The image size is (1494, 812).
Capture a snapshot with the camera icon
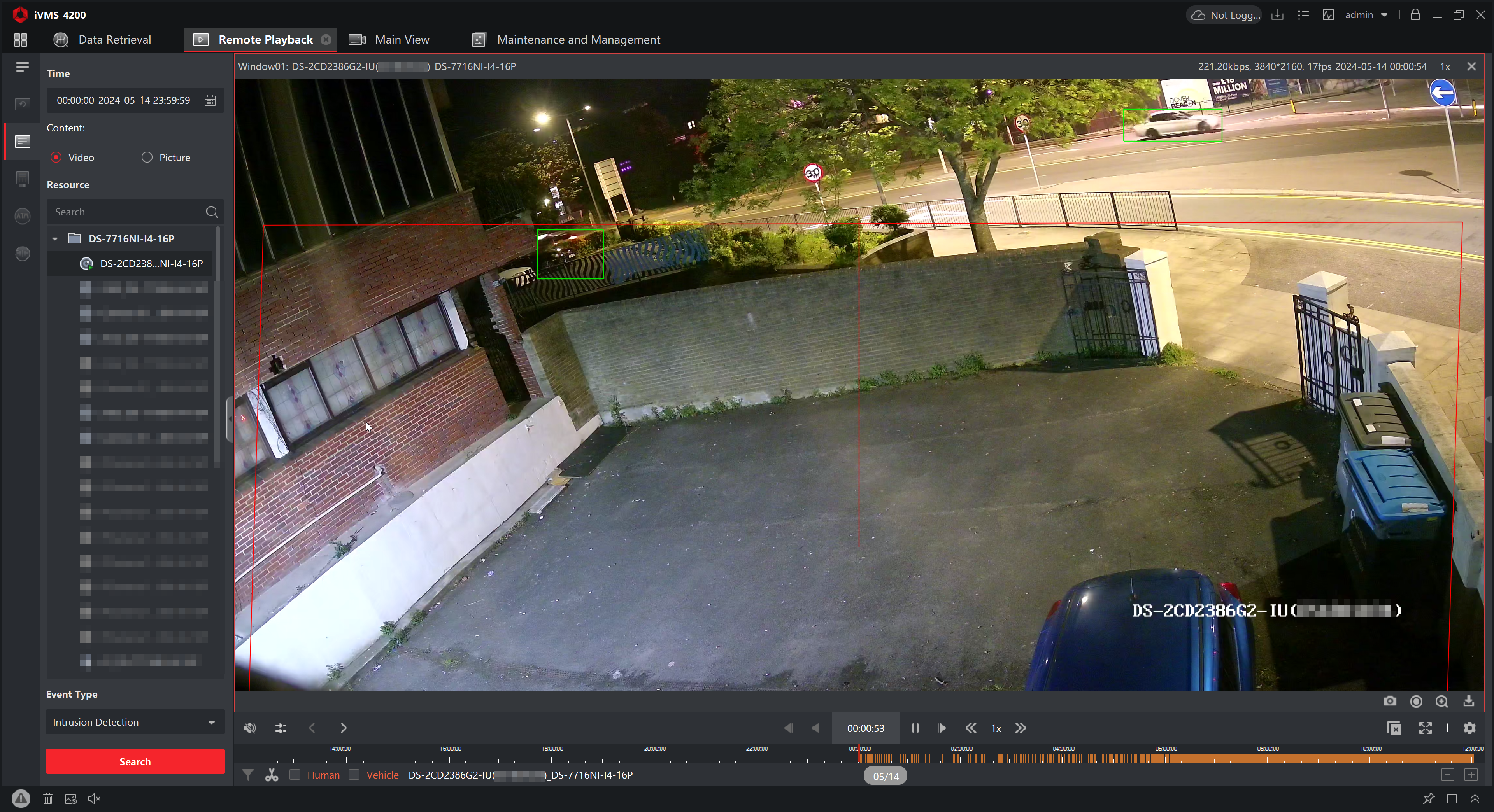1390,701
